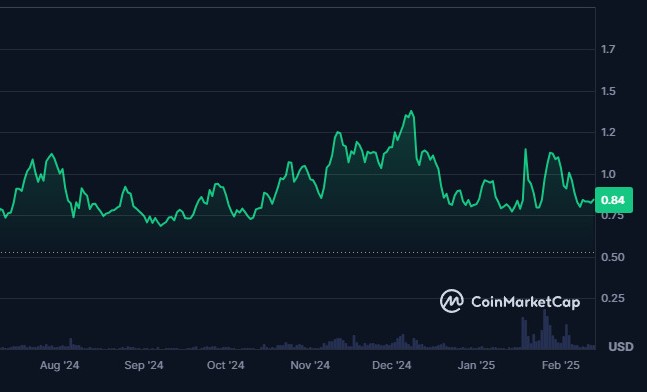Click the USD currency label
The height and width of the screenshot is (392, 647).
click(621, 347)
